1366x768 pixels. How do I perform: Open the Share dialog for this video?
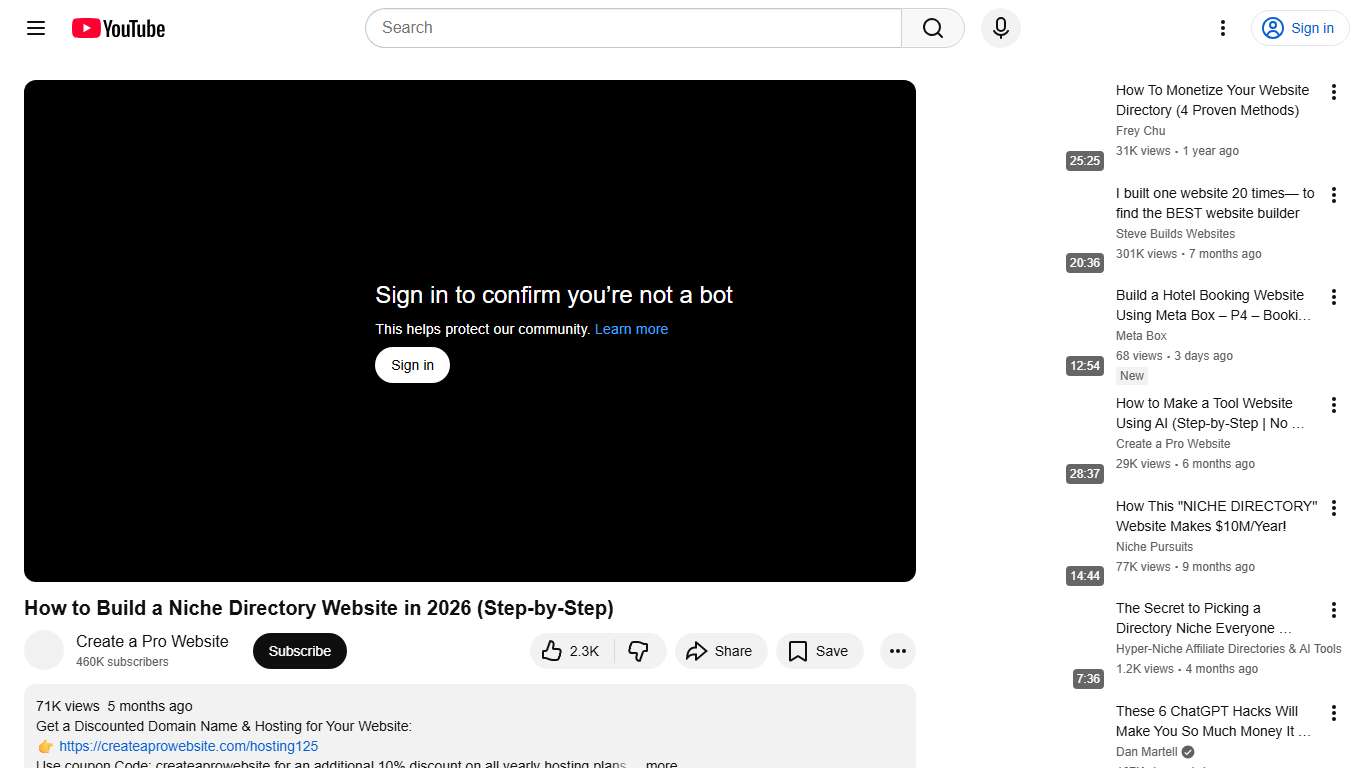coord(720,650)
